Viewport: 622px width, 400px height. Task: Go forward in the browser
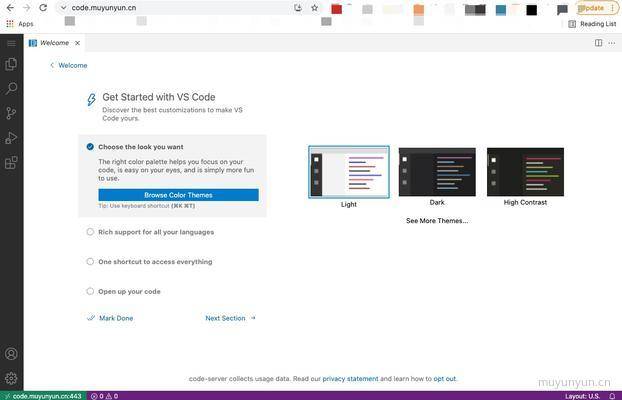pyautogui.click(x=27, y=8)
